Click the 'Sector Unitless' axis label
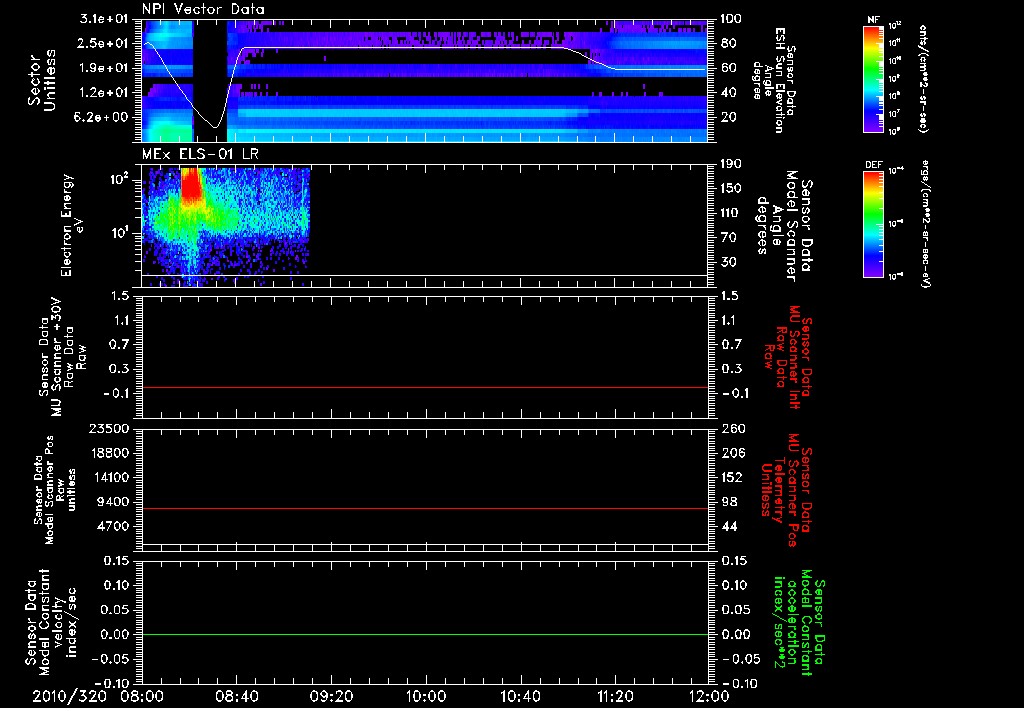 coord(42,81)
